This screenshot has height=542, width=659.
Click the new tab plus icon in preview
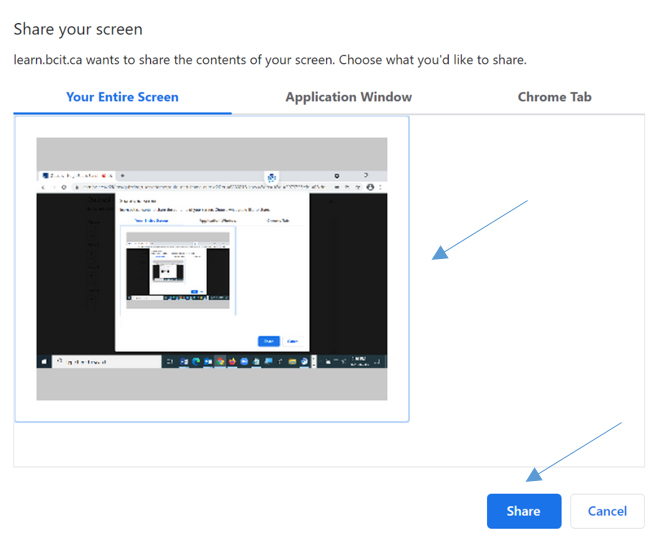click(x=122, y=175)
